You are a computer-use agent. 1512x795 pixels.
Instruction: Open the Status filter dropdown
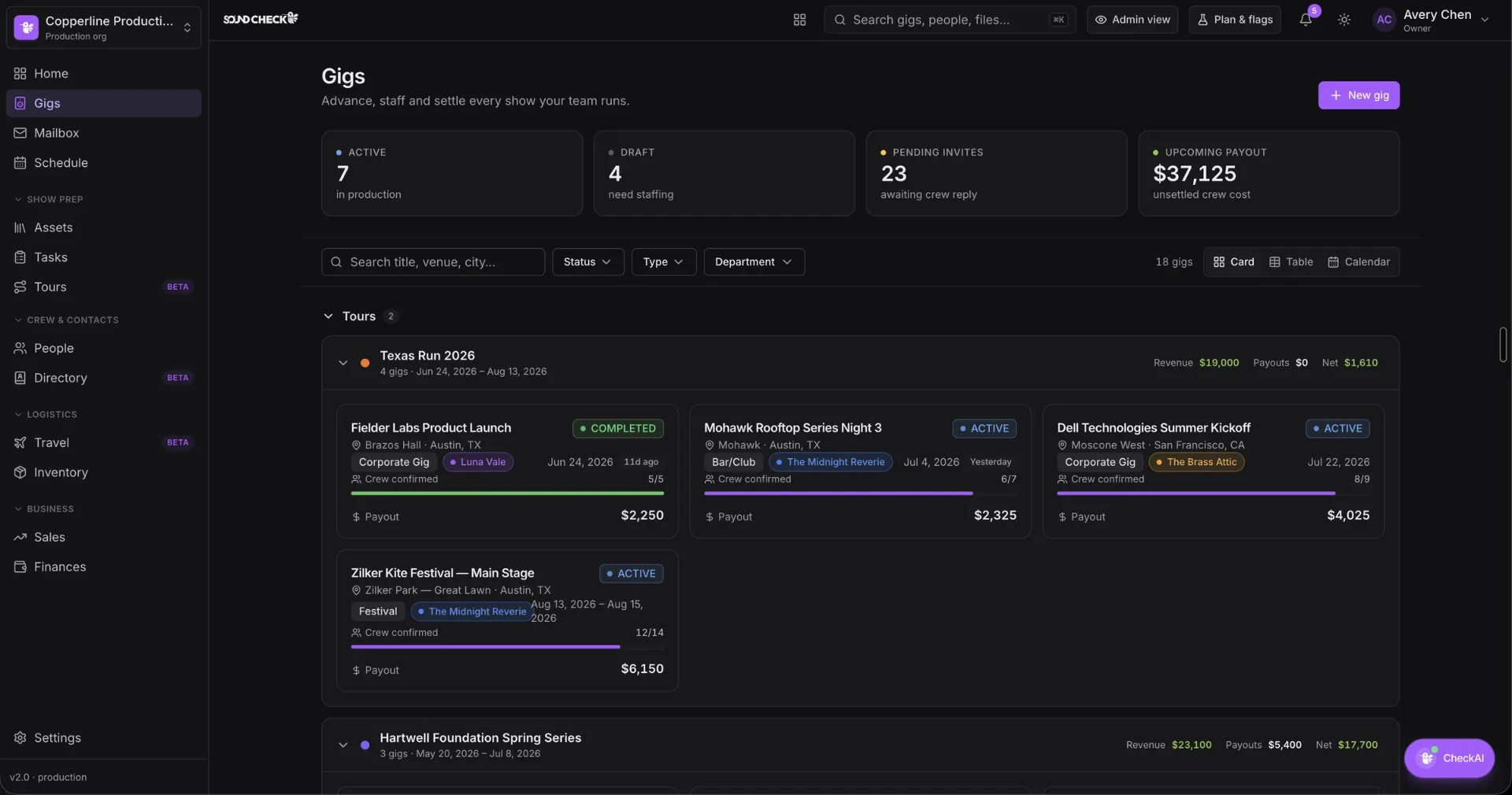pos(587,262)
